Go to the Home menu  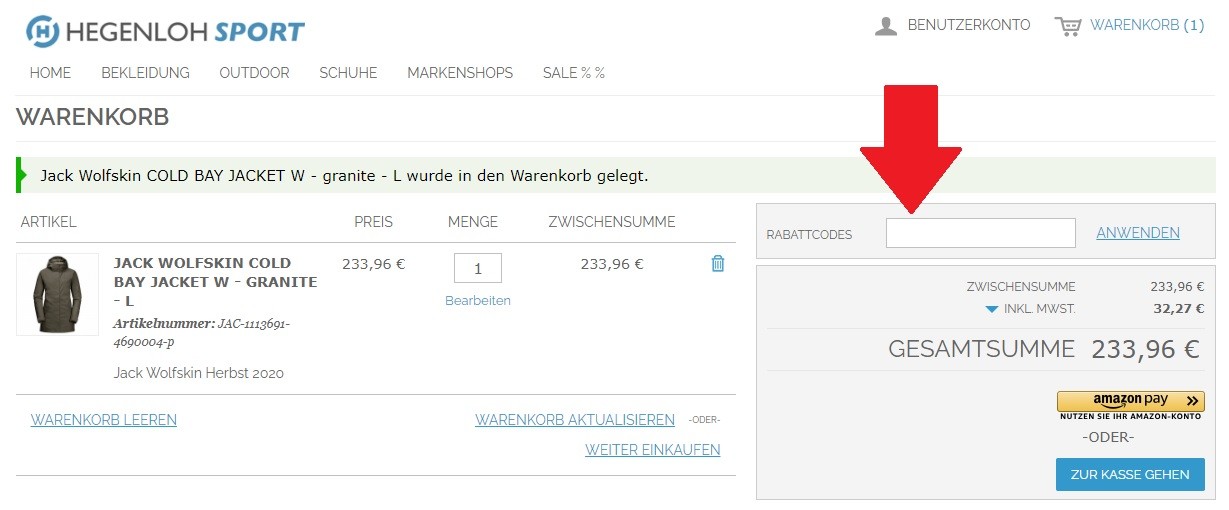[50, 73]
